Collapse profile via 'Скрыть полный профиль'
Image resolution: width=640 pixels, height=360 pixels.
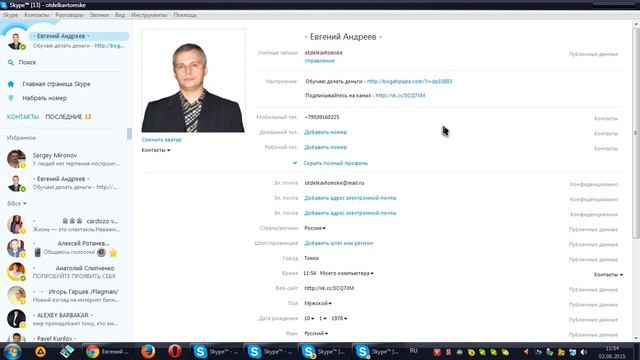click(336, 163)
